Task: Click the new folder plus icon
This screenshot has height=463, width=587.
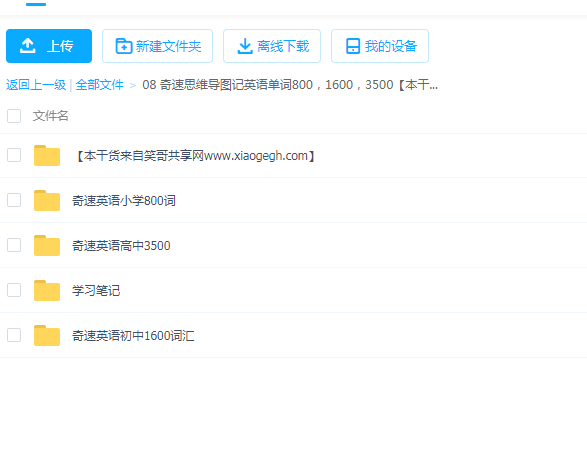Action: [x=124, y=46]
